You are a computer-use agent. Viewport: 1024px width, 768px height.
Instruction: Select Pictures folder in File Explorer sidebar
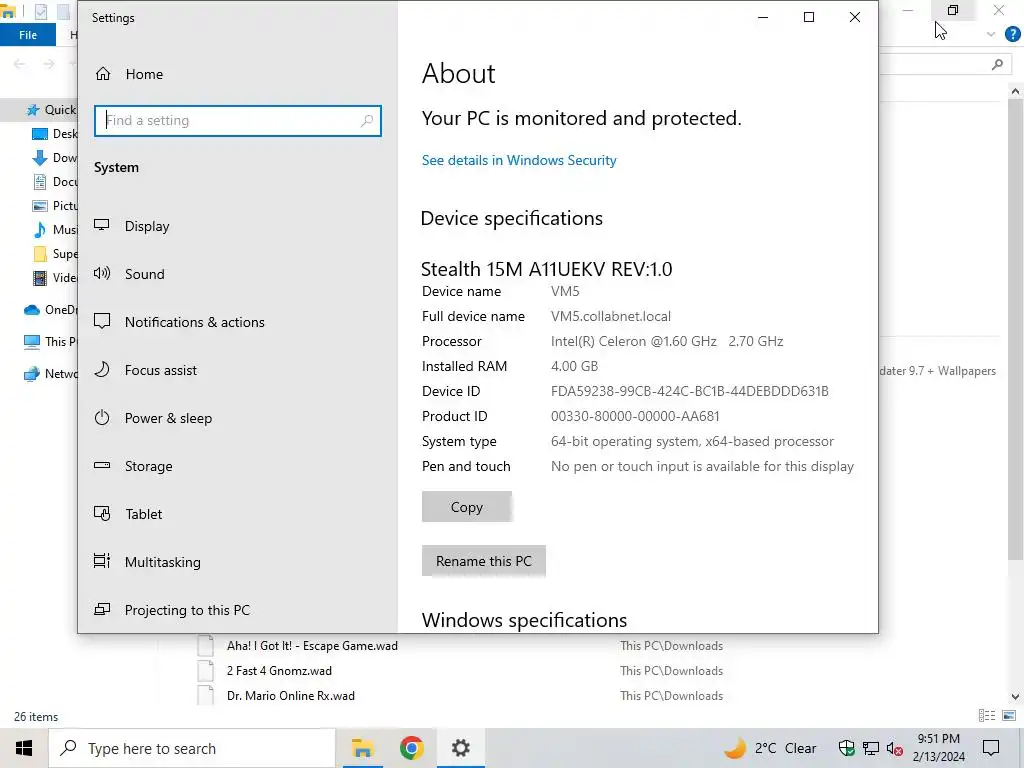[x=55, y=206]
